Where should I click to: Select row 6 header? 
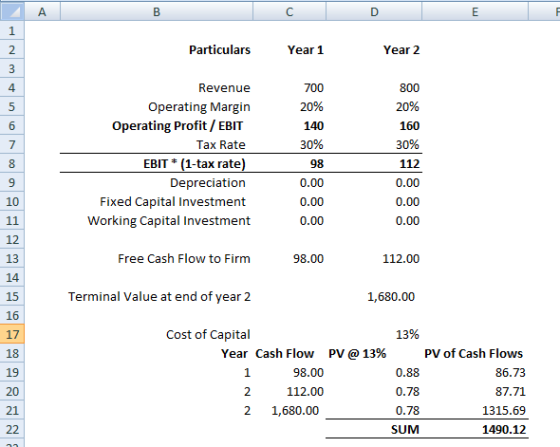point(12,126)
